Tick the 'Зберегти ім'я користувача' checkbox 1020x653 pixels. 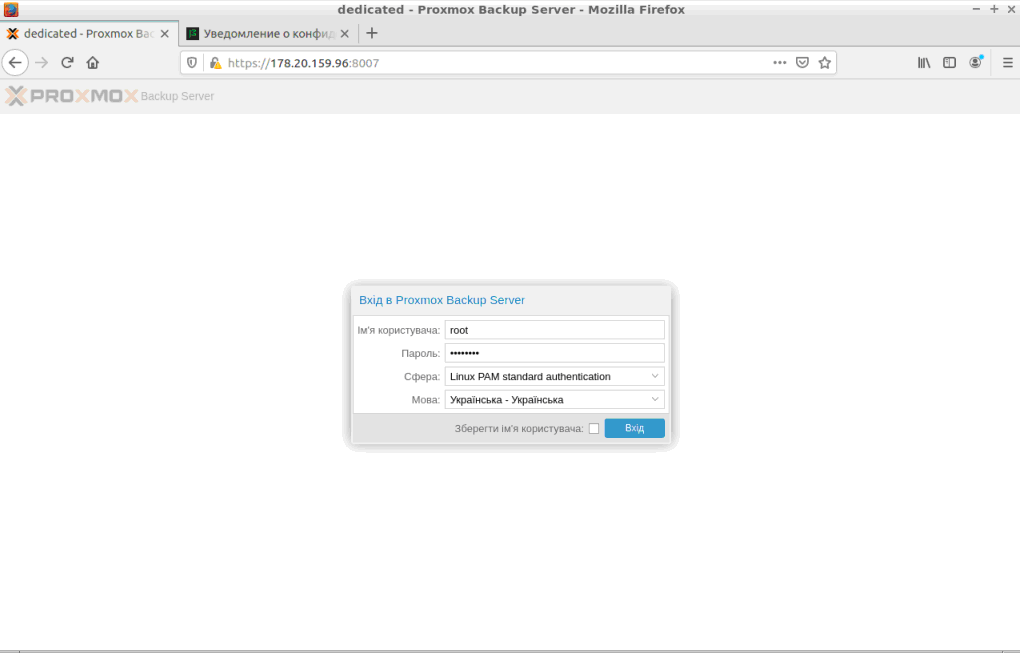coord(594,429)
